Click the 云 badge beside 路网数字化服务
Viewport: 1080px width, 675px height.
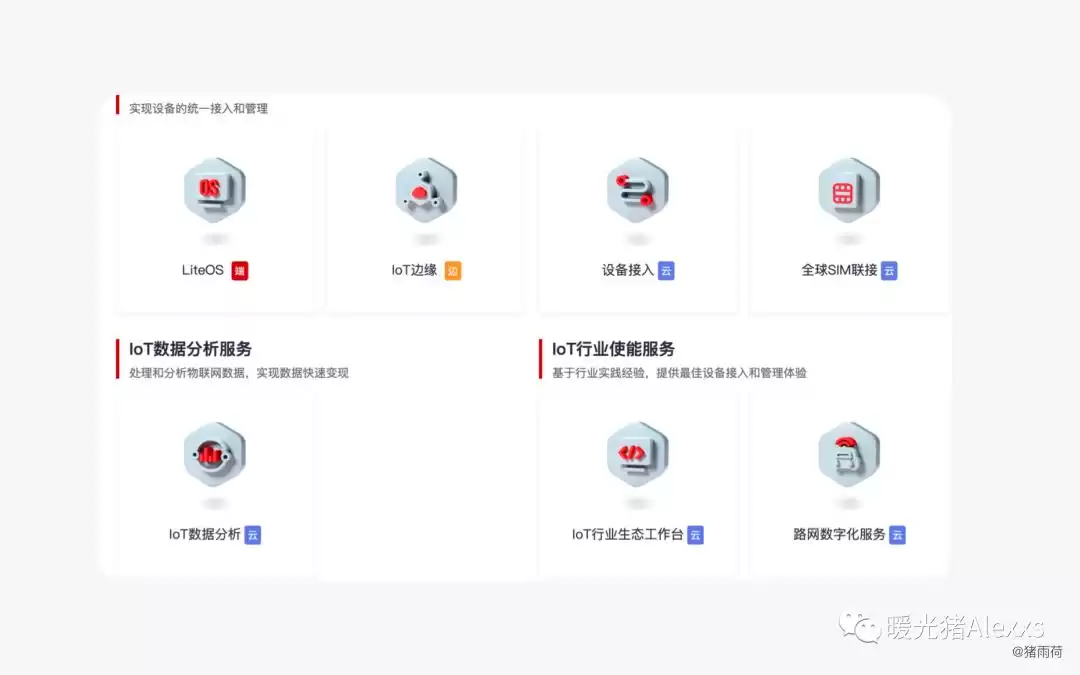(897, 535)
